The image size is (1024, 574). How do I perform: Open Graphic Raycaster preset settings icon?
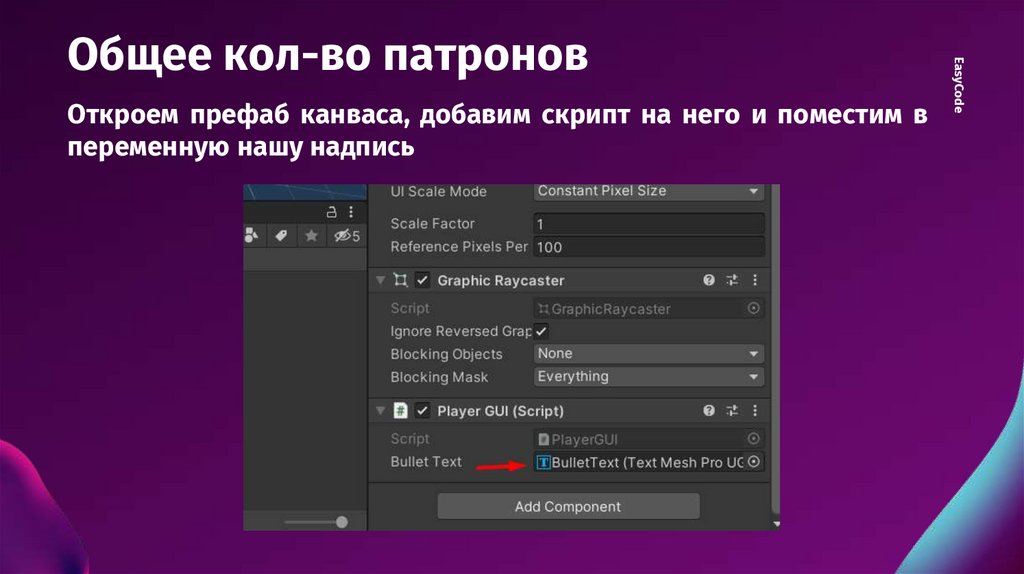coord(732,280)
